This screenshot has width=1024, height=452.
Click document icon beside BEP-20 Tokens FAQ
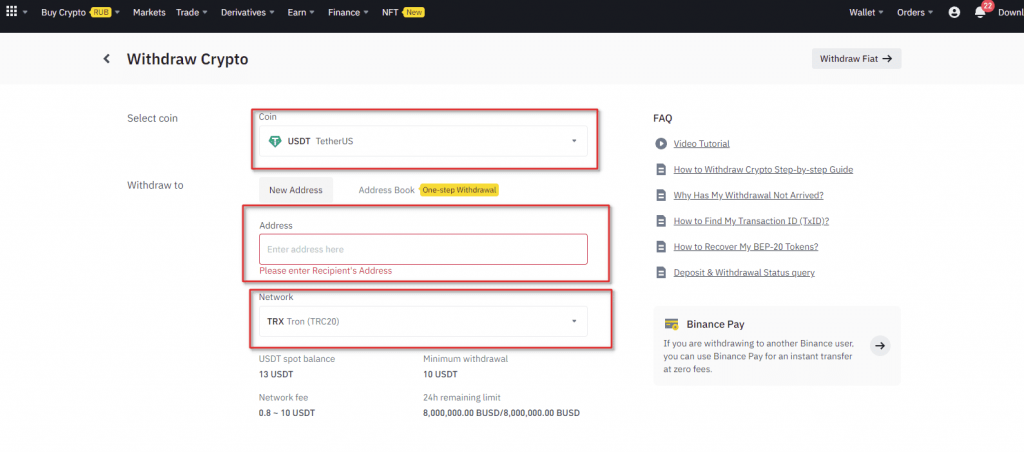[x=661, y=246]
